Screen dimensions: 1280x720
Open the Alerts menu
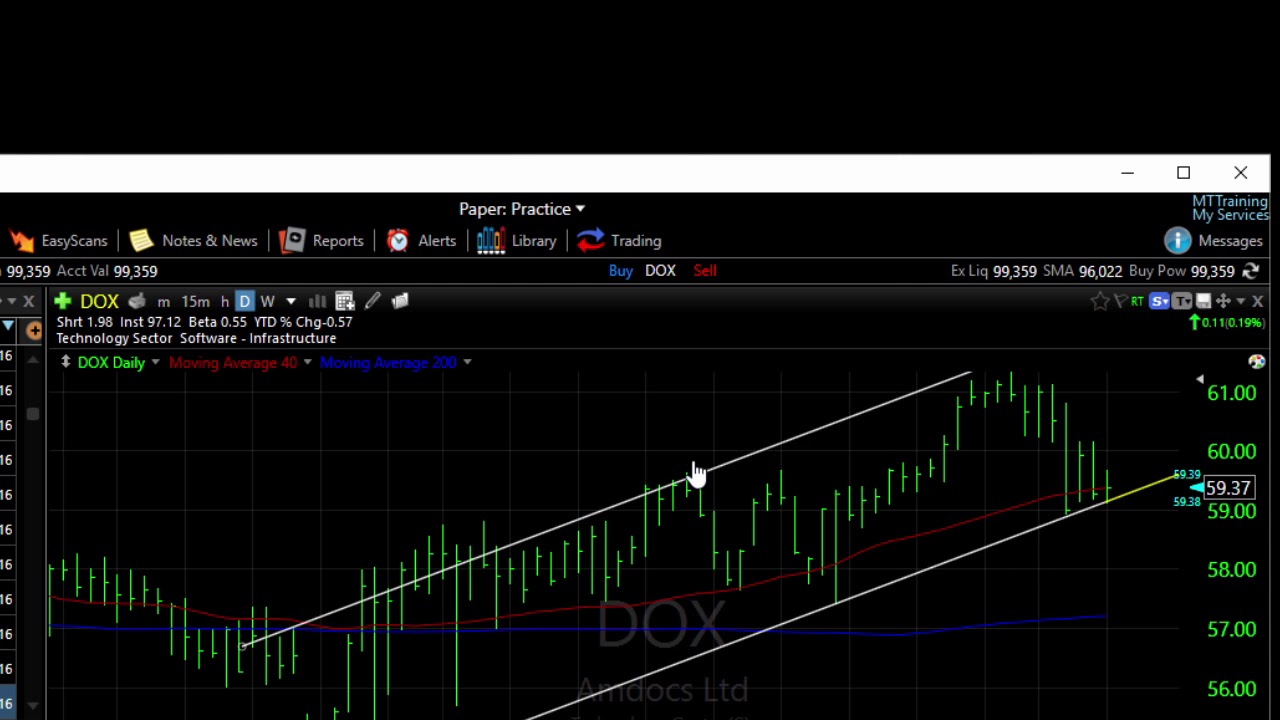click(x=421, y=241)
